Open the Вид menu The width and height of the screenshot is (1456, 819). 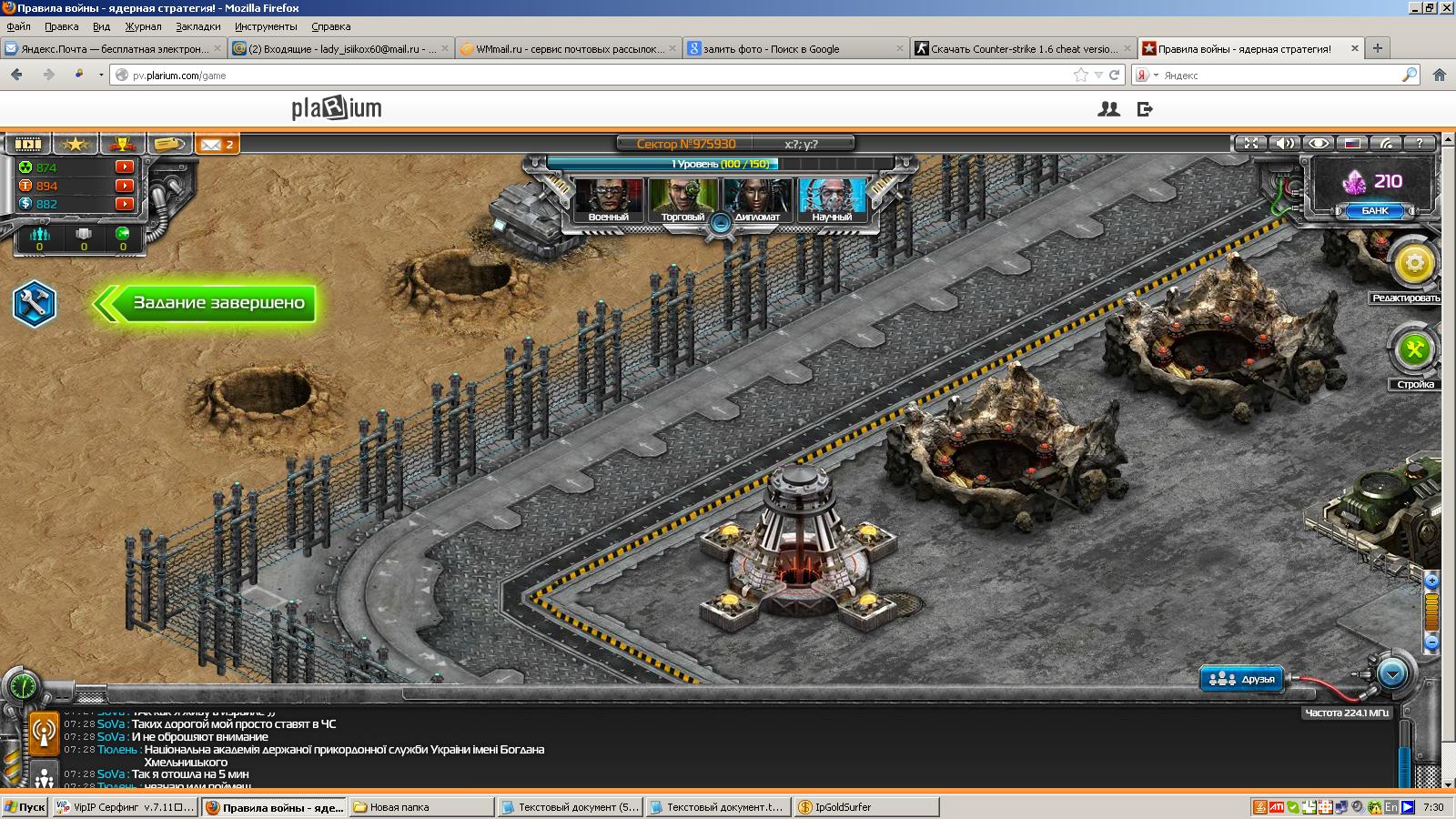tap(101, 26)
